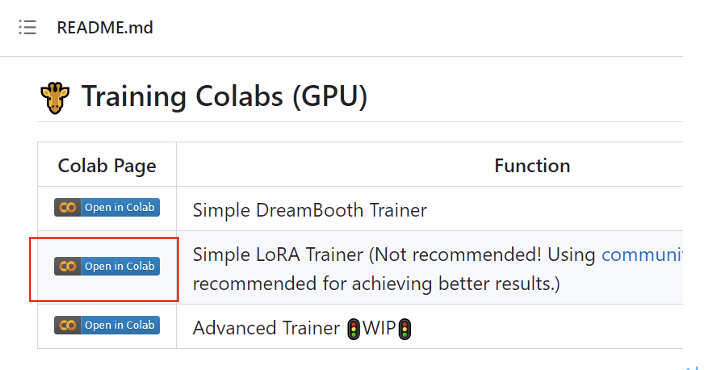Click the giraffe emoji in heading
The image size is (712, 370).
pos(55,98)
